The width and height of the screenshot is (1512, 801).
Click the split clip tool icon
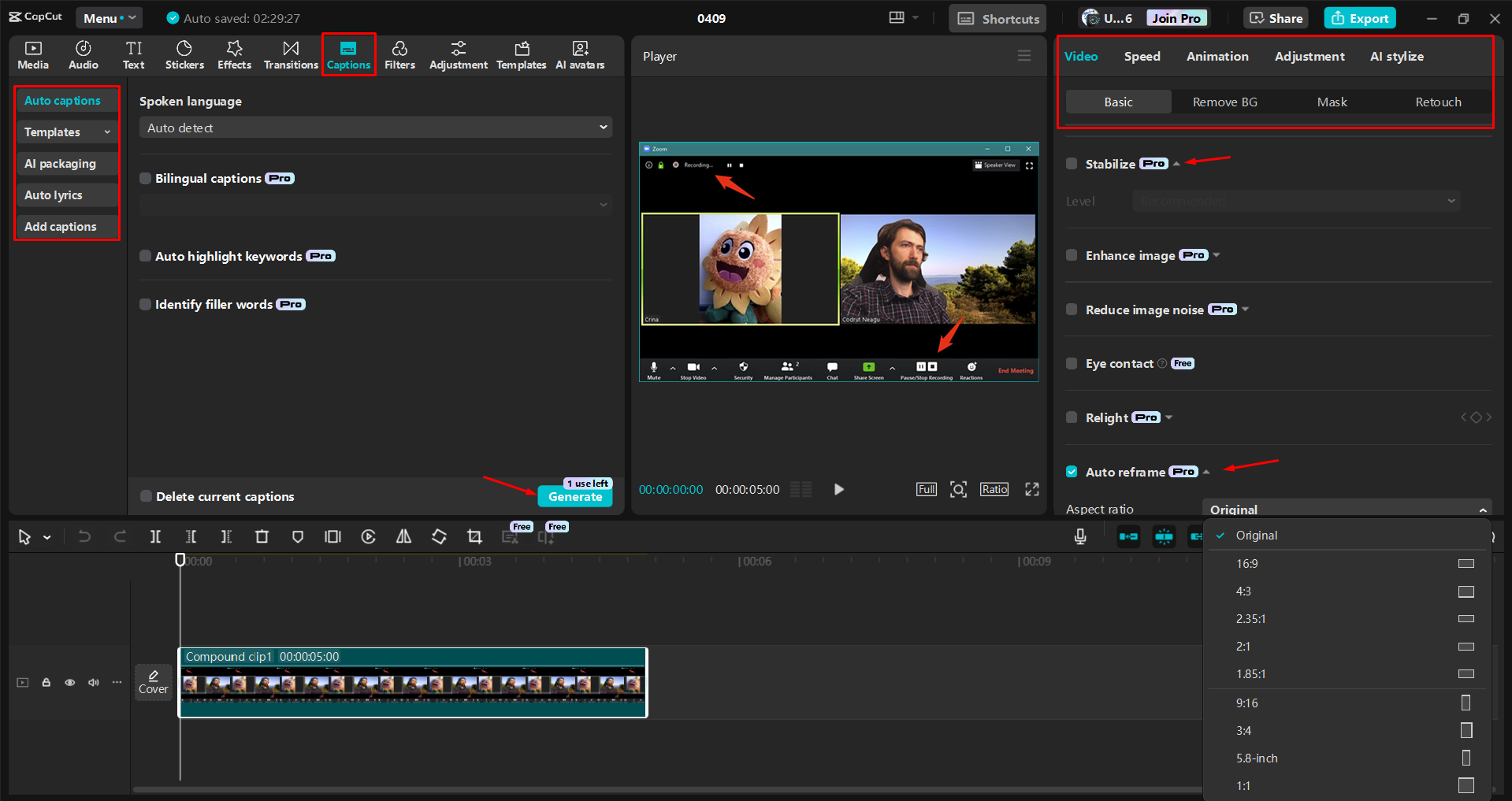pyautogui.click(x=155, y=536)
